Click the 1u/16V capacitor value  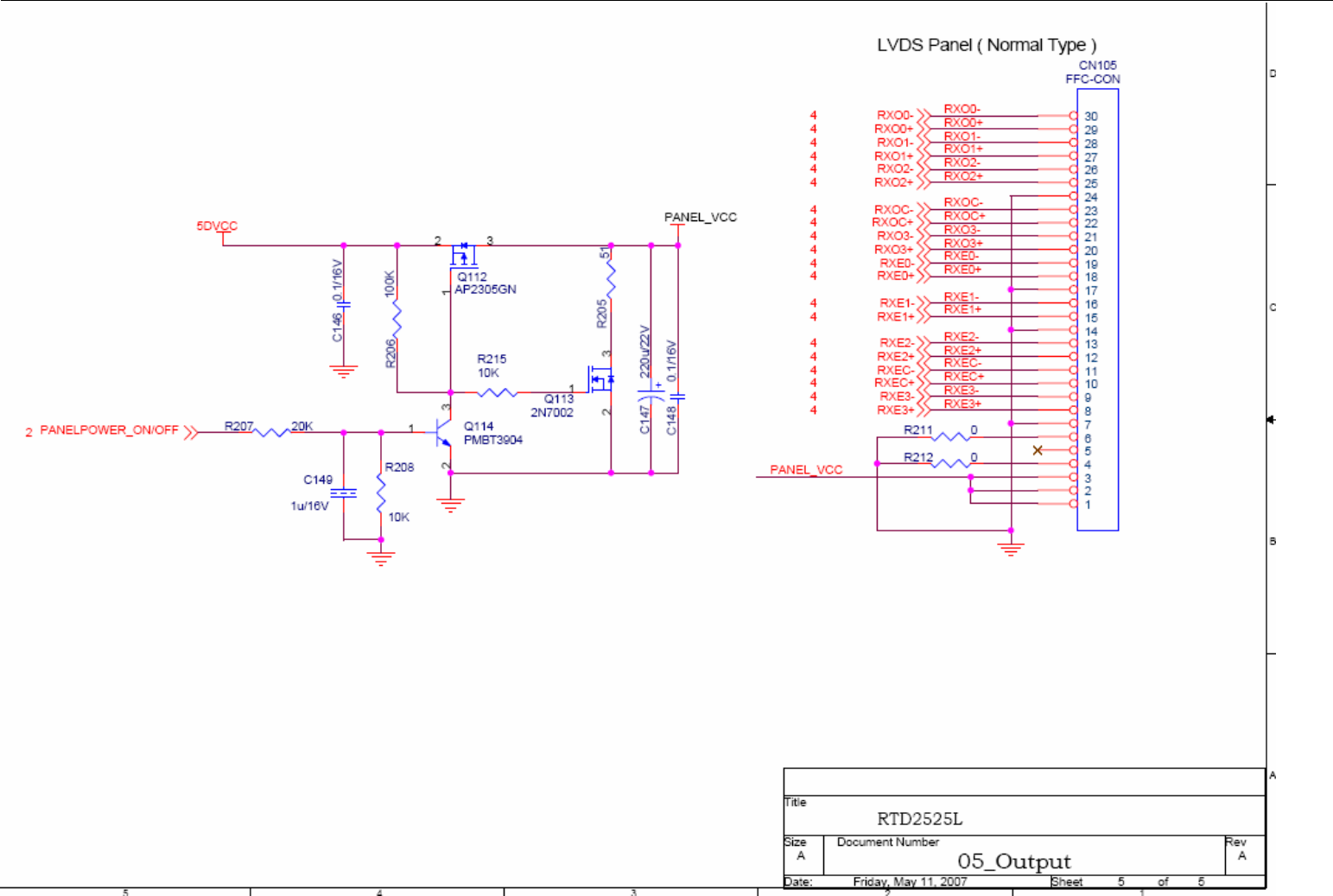pos(309,506)
